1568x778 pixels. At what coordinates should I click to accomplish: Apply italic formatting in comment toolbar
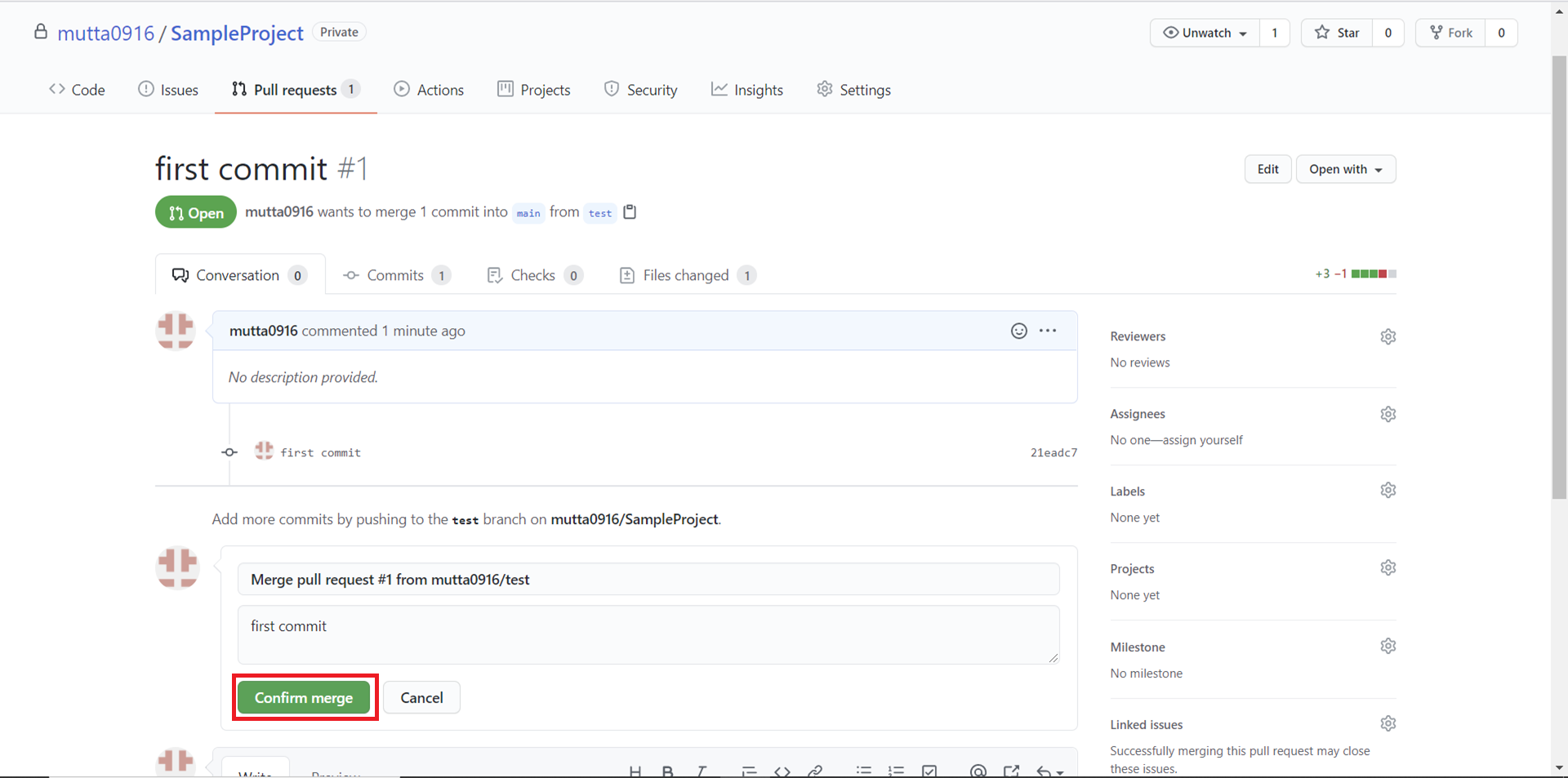pyautogui.click(x=701, y=771)
